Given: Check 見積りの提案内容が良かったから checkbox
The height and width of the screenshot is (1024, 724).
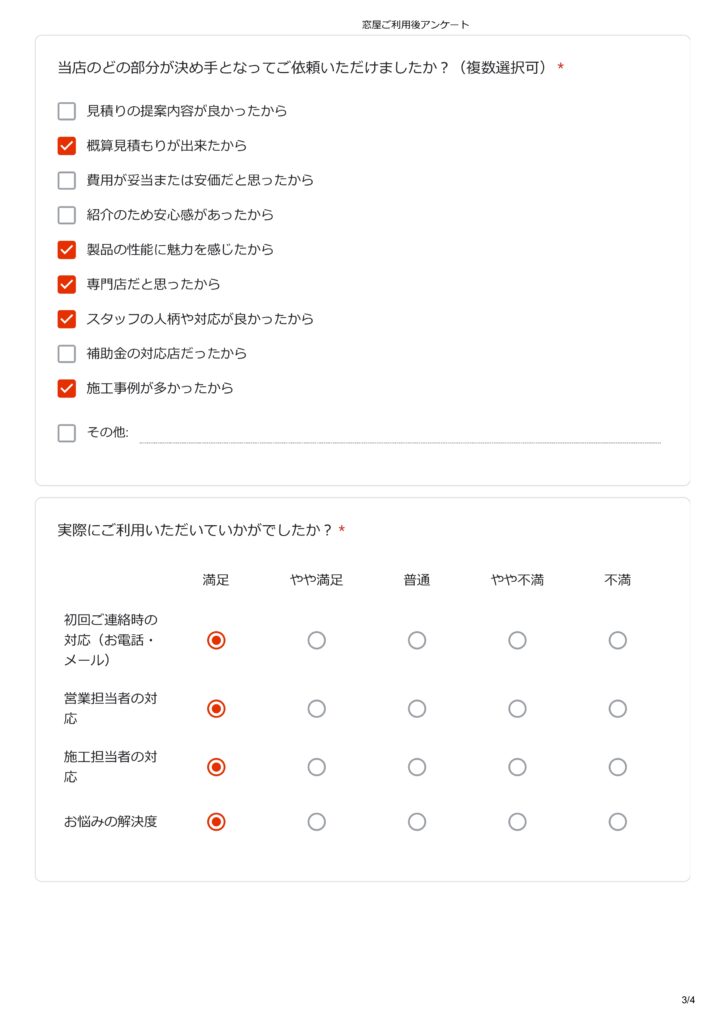Looking at the screenshot, I should [x=67, y=111].
